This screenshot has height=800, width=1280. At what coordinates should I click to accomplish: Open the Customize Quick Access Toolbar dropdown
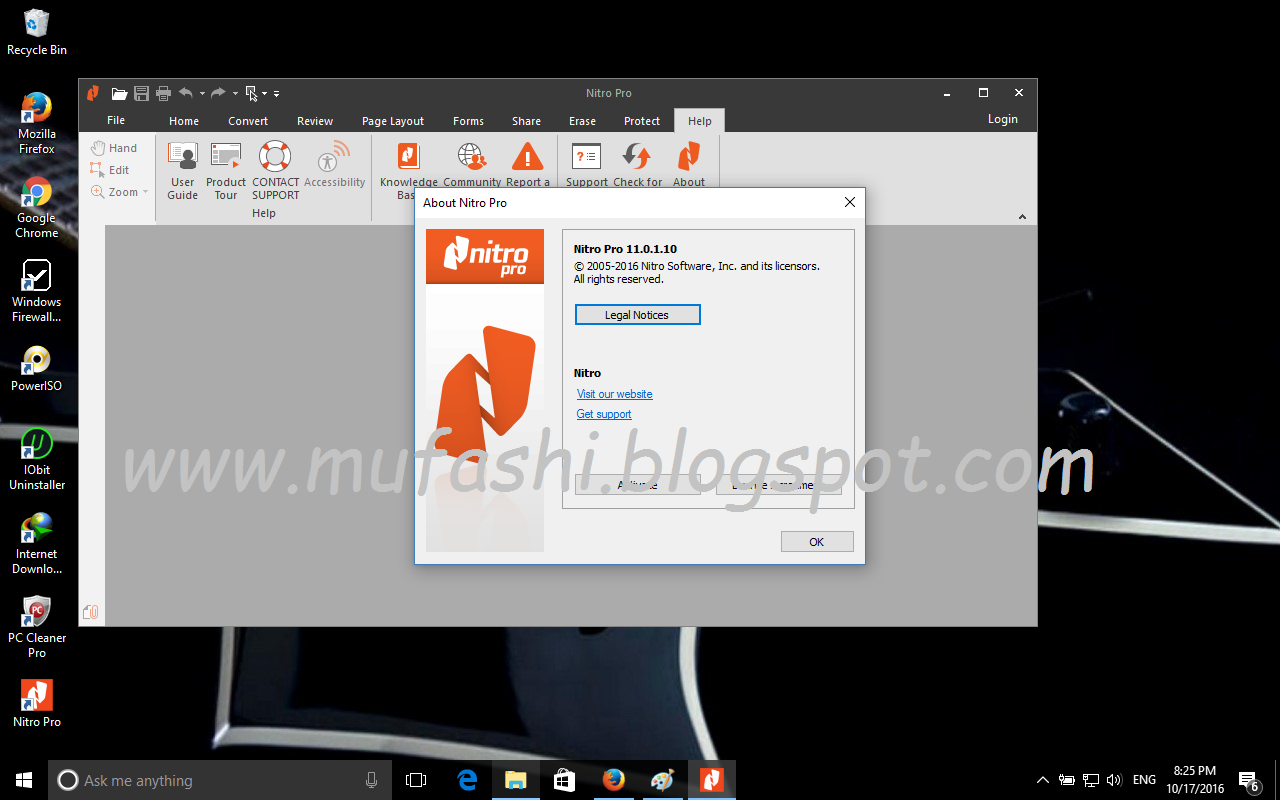click(x=277, y=94)
